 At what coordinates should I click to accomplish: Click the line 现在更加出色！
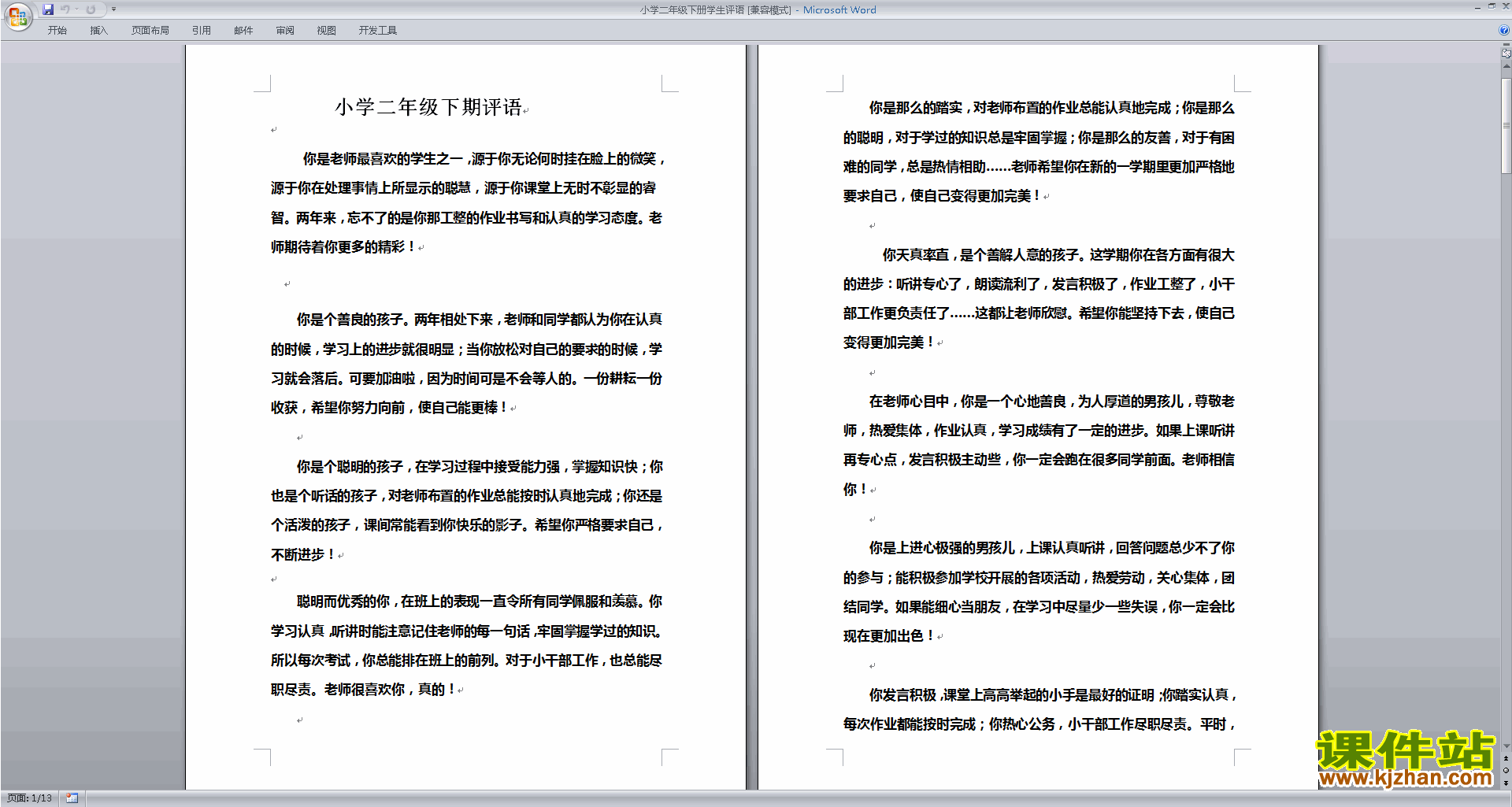pyautogui.click(x=890, y=636)
